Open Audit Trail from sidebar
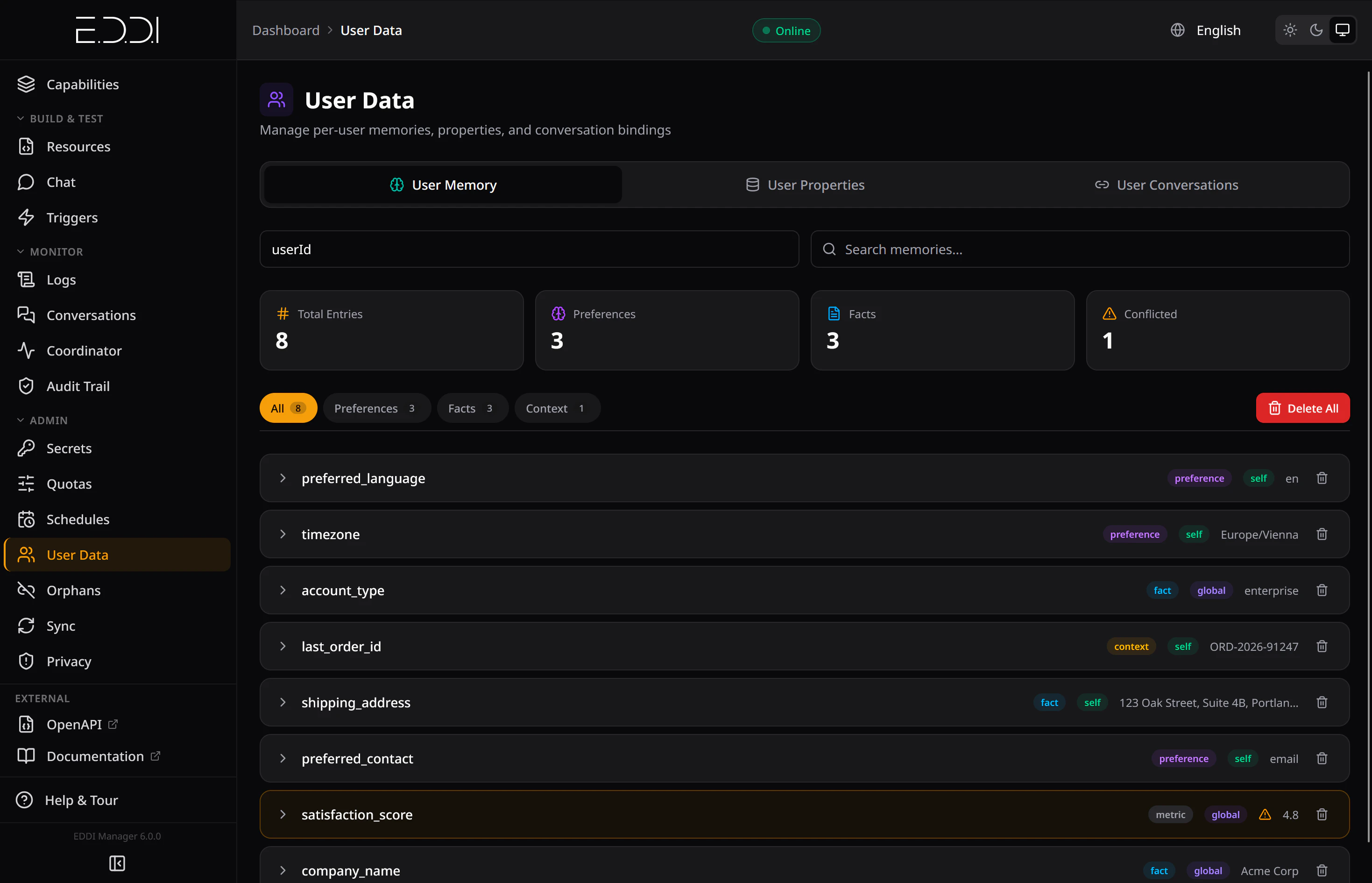The image size is (1372, 883). (78, 386)
